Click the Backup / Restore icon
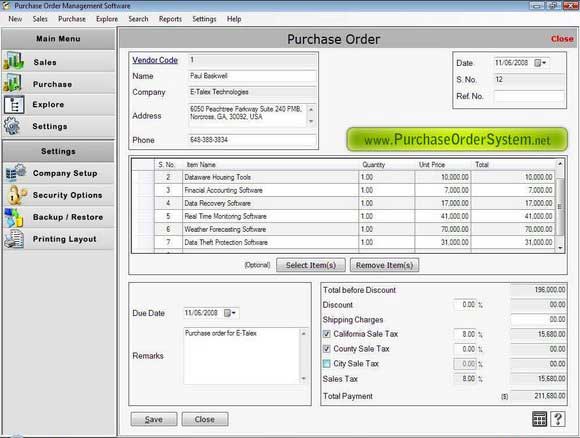 tap(14, 217)
